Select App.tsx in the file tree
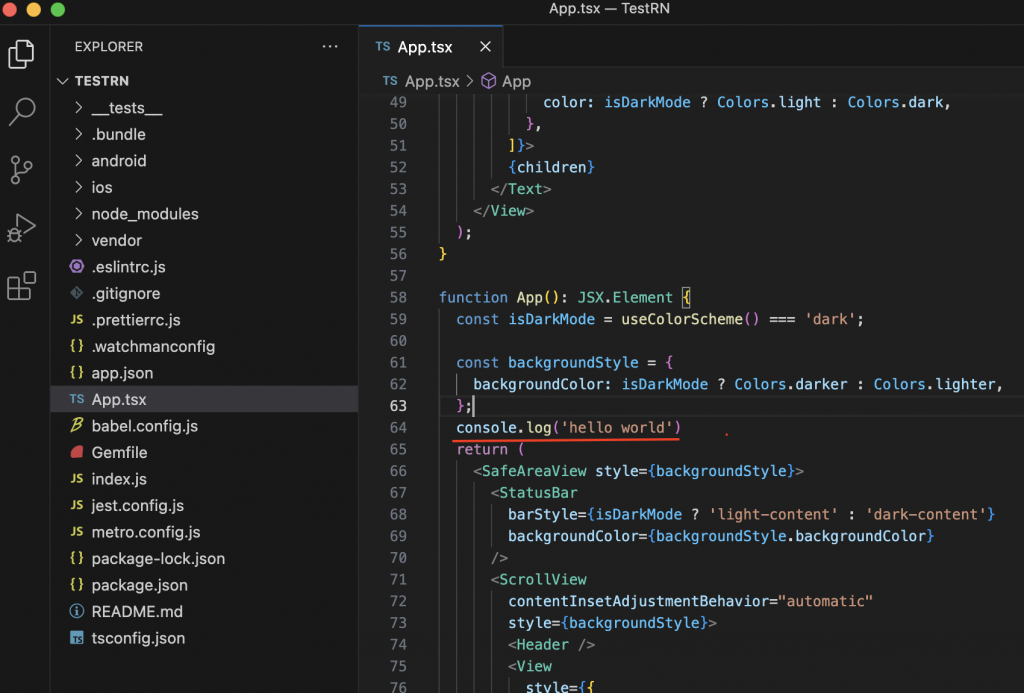Screen dimensions: 1024x693 point(204,399)
